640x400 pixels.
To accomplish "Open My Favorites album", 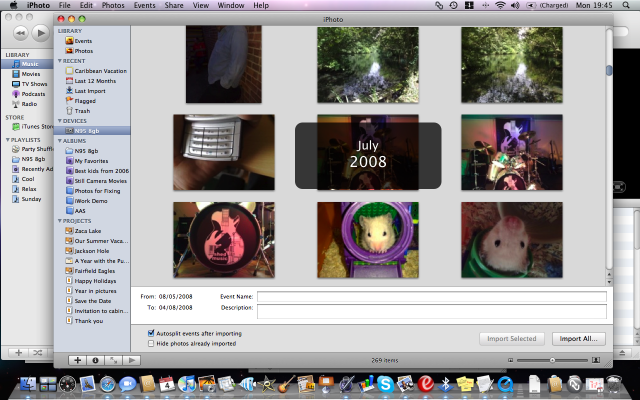I will [91, 161].
